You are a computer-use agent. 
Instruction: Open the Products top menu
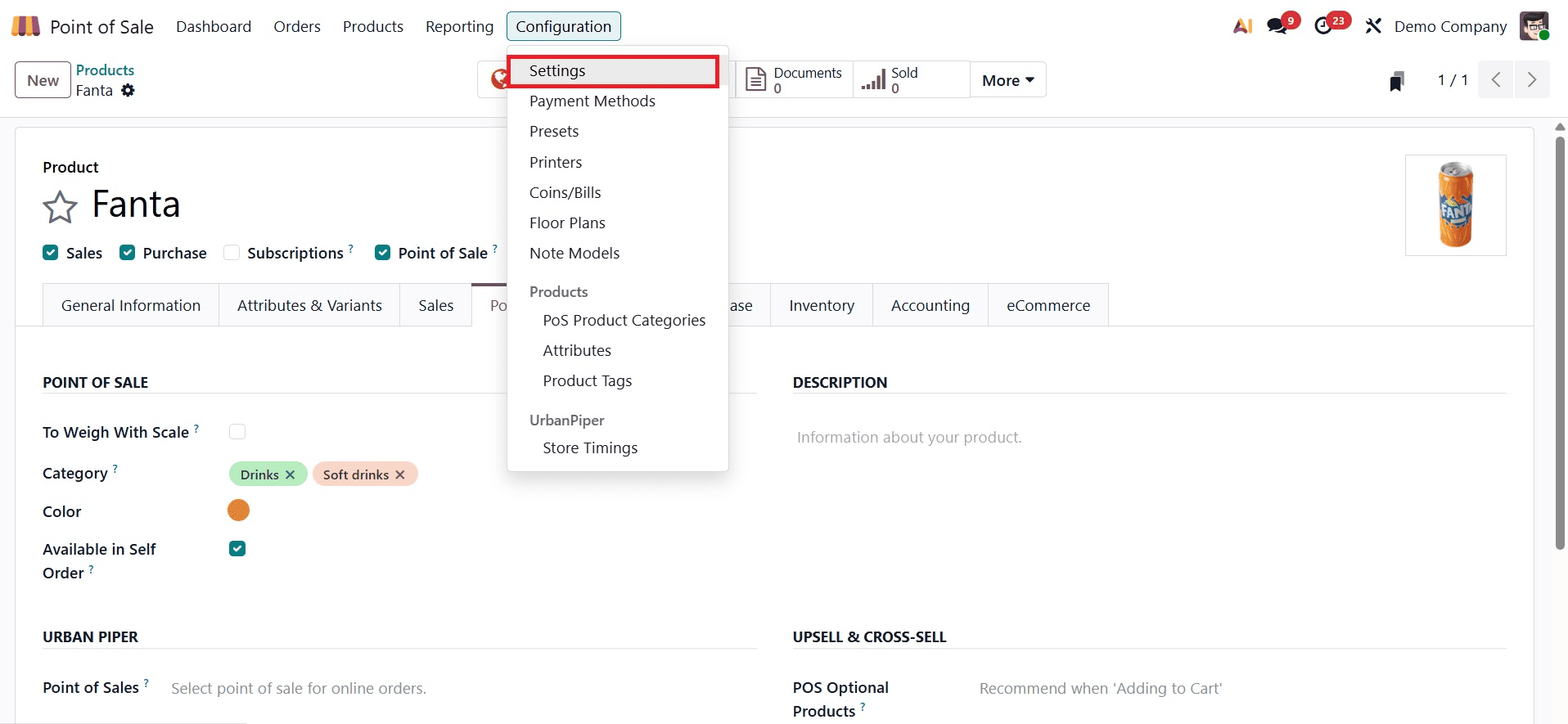tap(373, 26)
